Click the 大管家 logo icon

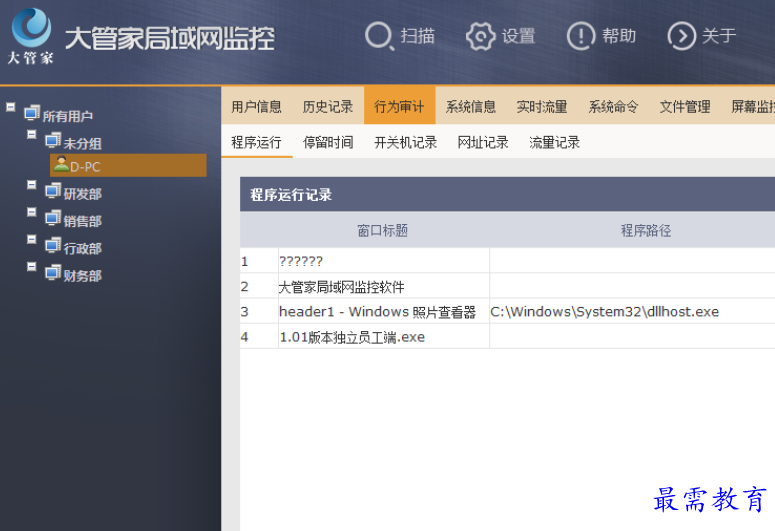point(31,27)
